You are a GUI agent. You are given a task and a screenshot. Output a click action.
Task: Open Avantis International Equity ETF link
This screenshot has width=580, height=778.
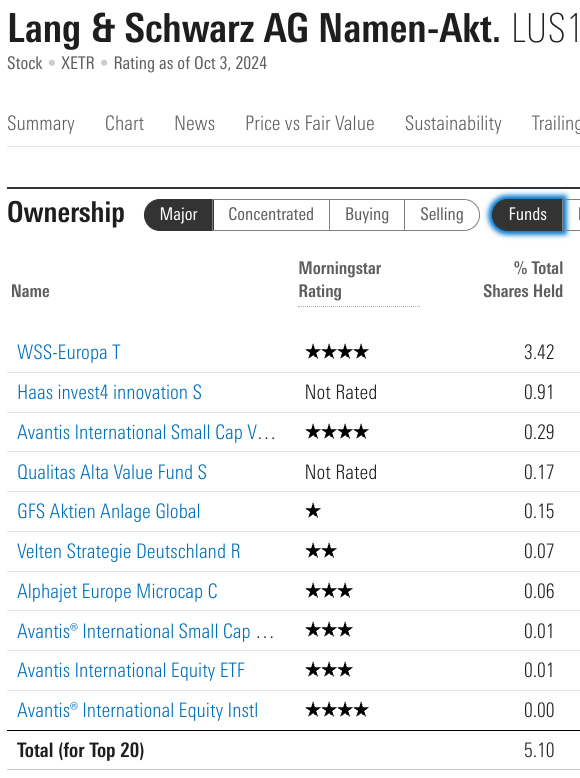[131, 670]
